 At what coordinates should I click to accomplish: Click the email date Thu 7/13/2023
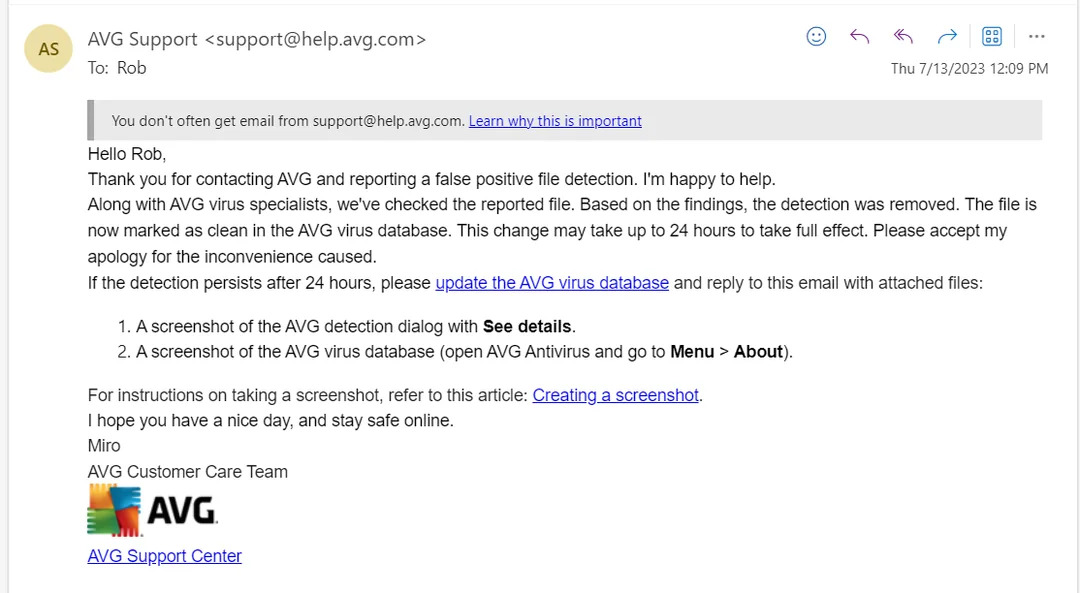pyautogui.click(x=938, y=69)
